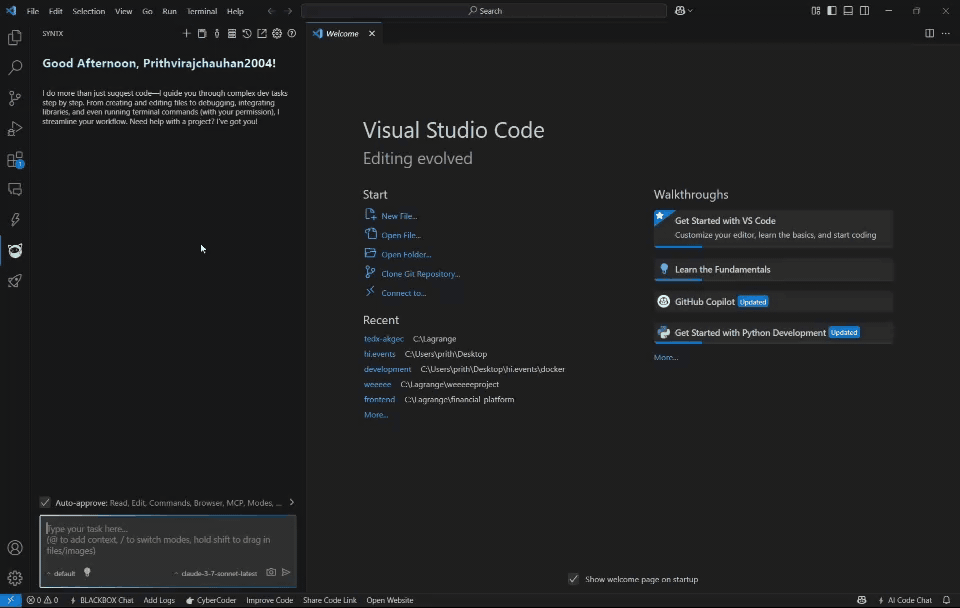This screenshot has height=608, width=960.
Task: Open the Edit menu
Action: coord(56,11)
